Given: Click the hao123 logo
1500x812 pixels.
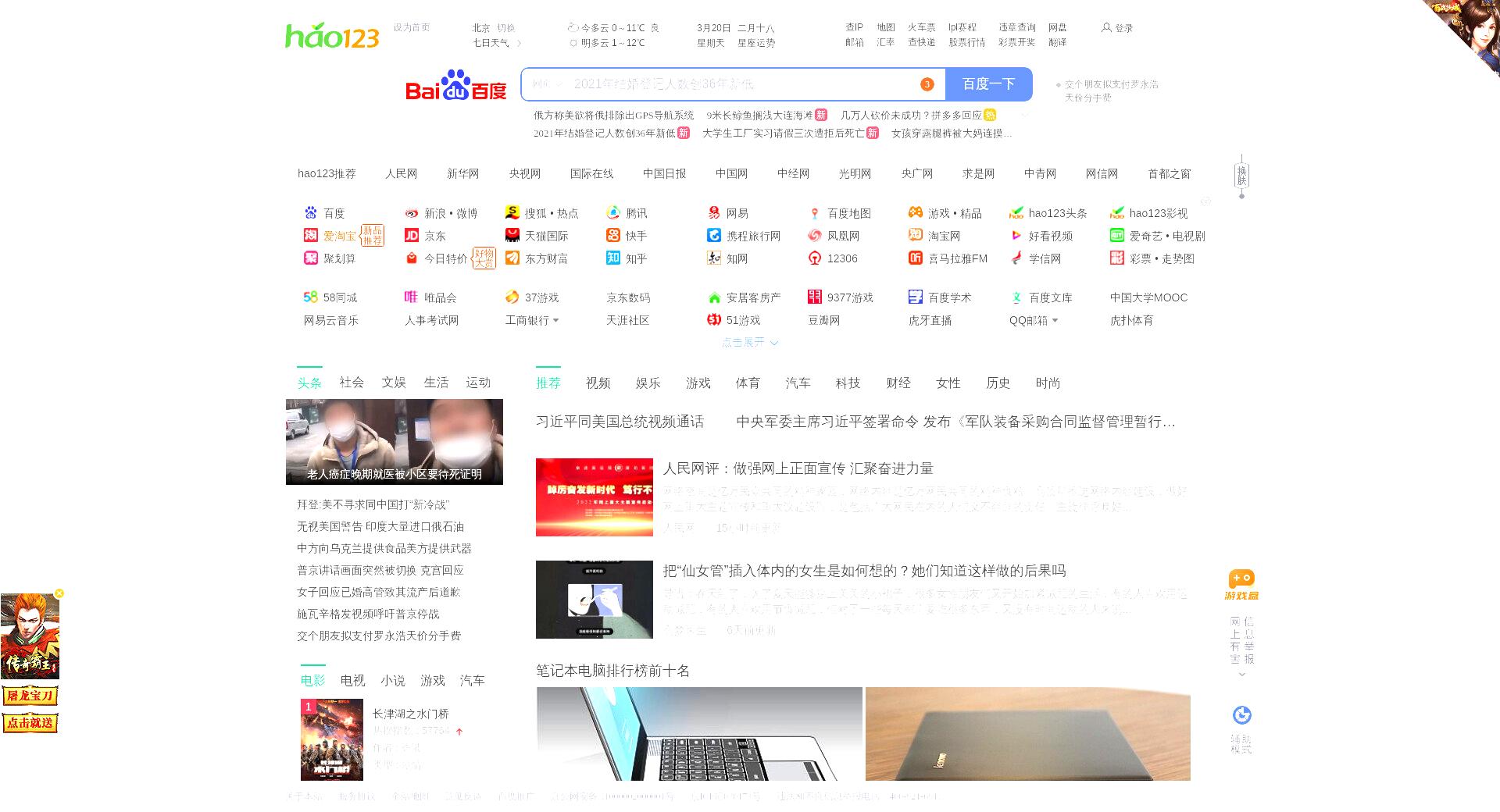Looking at the screenshot, I should [332, 36].
